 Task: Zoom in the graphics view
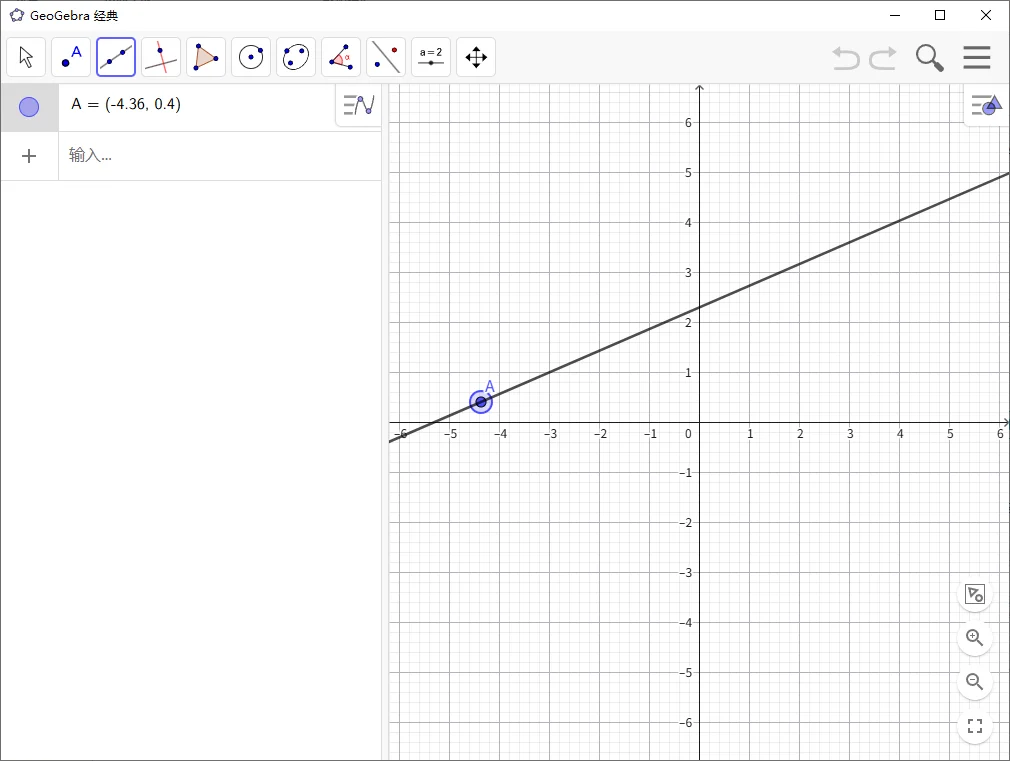(x=975, y=638)
